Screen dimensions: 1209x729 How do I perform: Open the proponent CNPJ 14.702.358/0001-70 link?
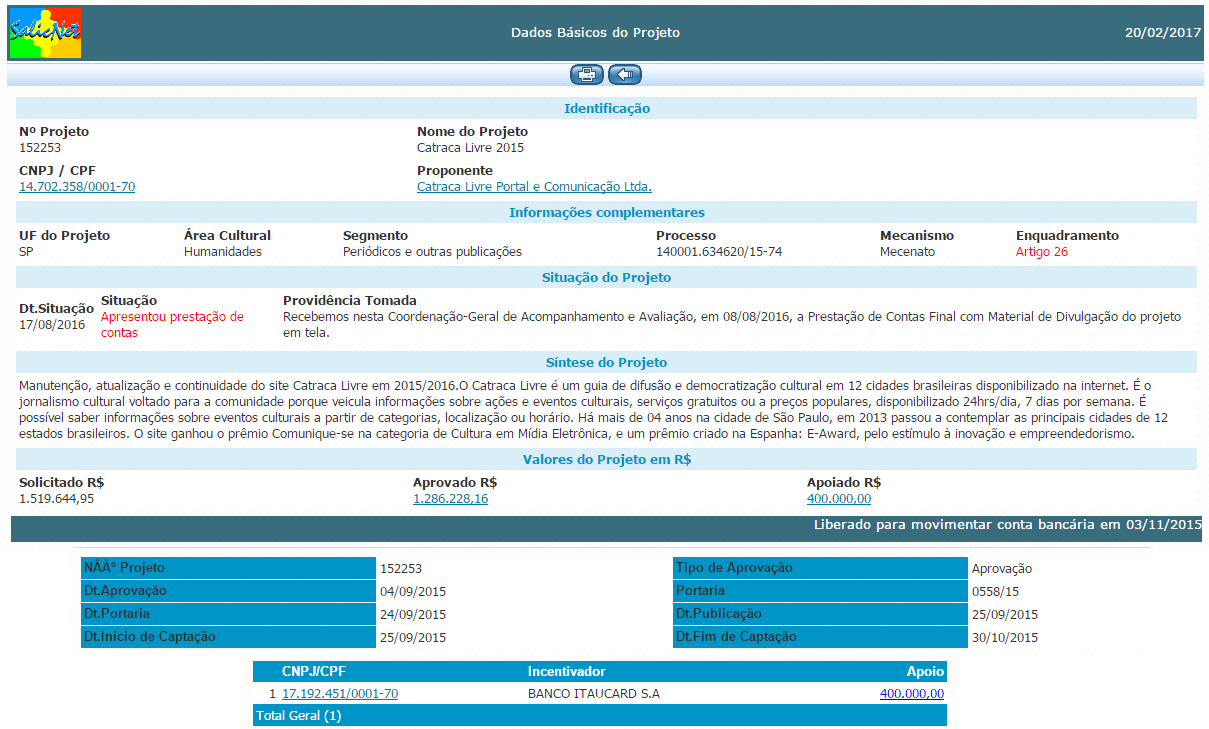click(x=77, y=187)
